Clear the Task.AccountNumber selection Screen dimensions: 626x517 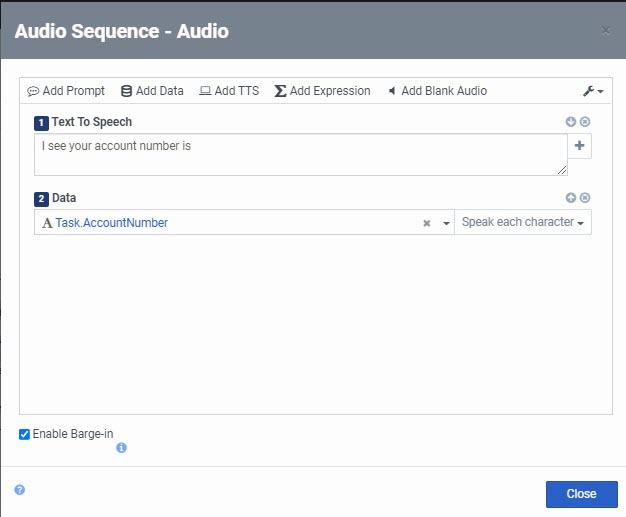point(426,223)
